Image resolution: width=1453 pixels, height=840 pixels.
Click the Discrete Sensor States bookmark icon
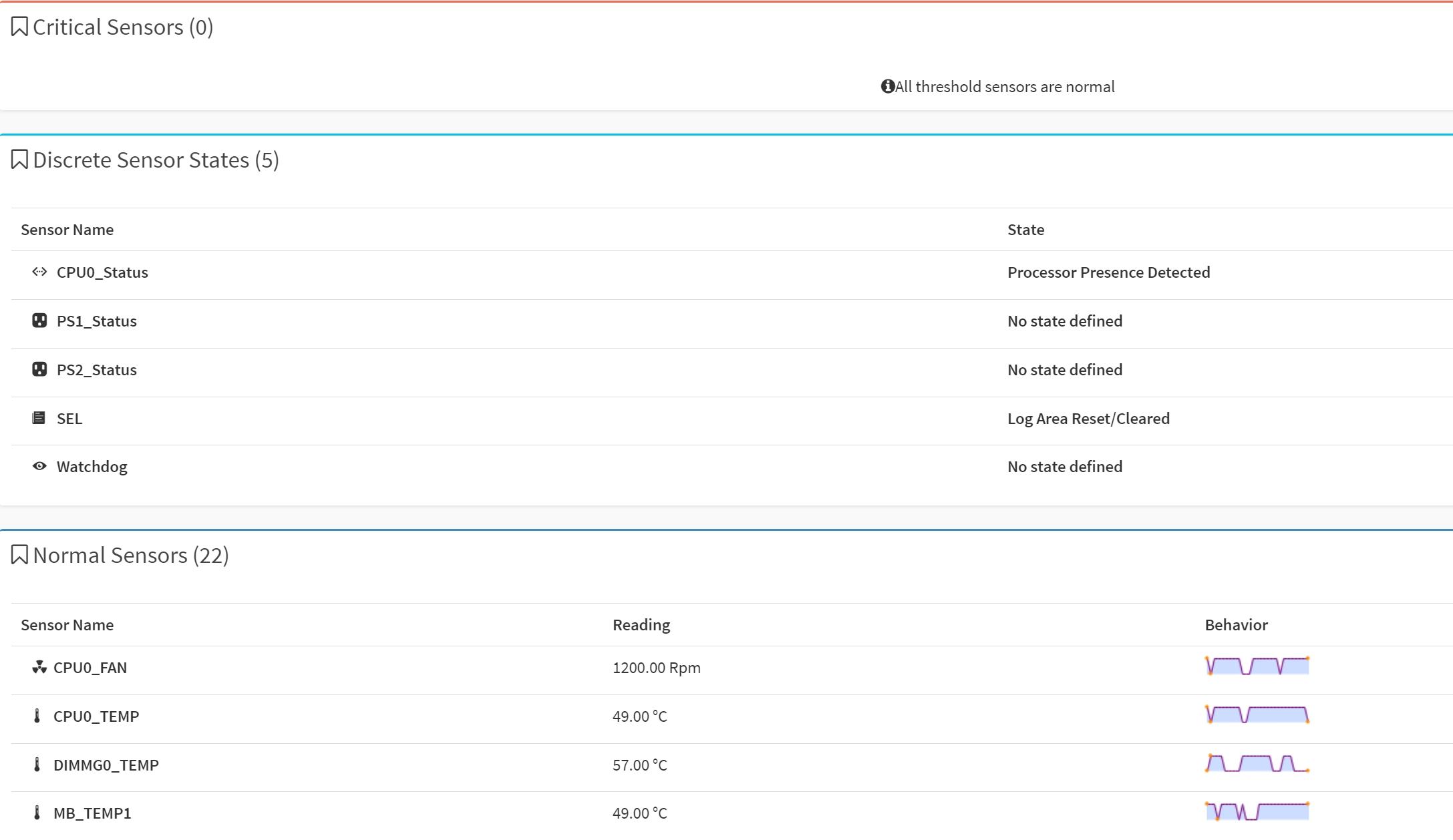pyautogui.click(x=19, y=160)
